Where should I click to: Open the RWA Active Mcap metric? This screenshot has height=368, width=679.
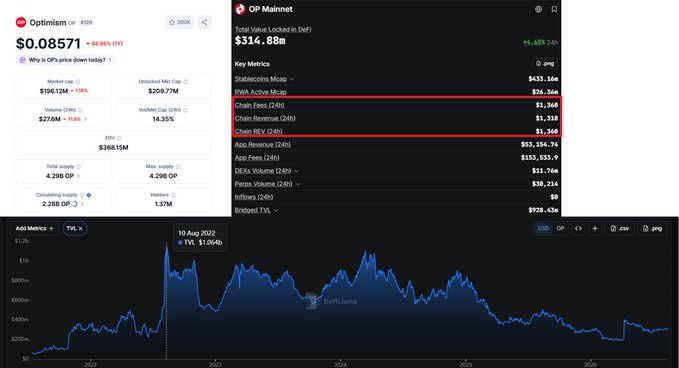(261, 92)
